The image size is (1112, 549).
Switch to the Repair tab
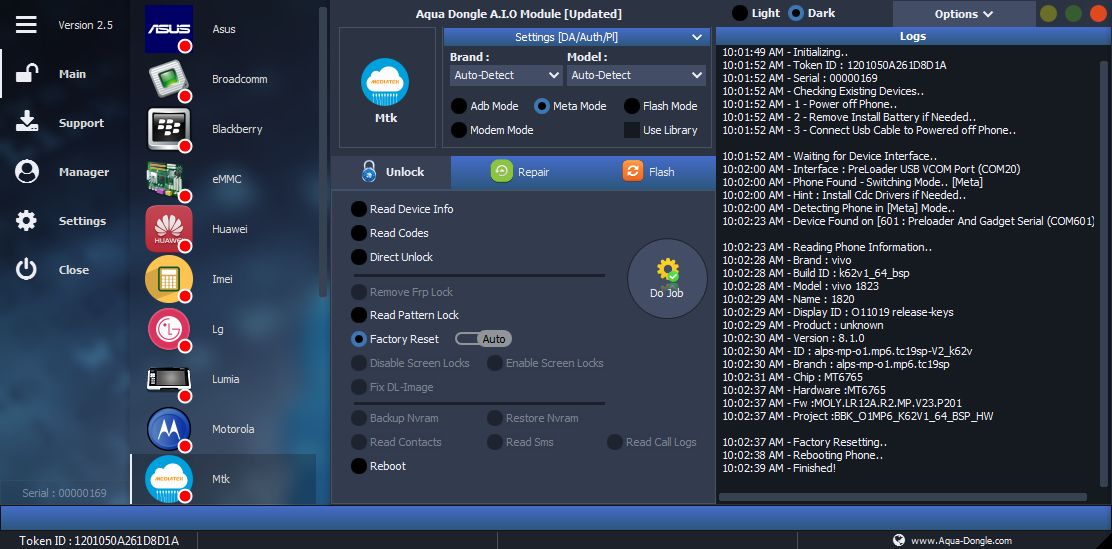point(520,172)
